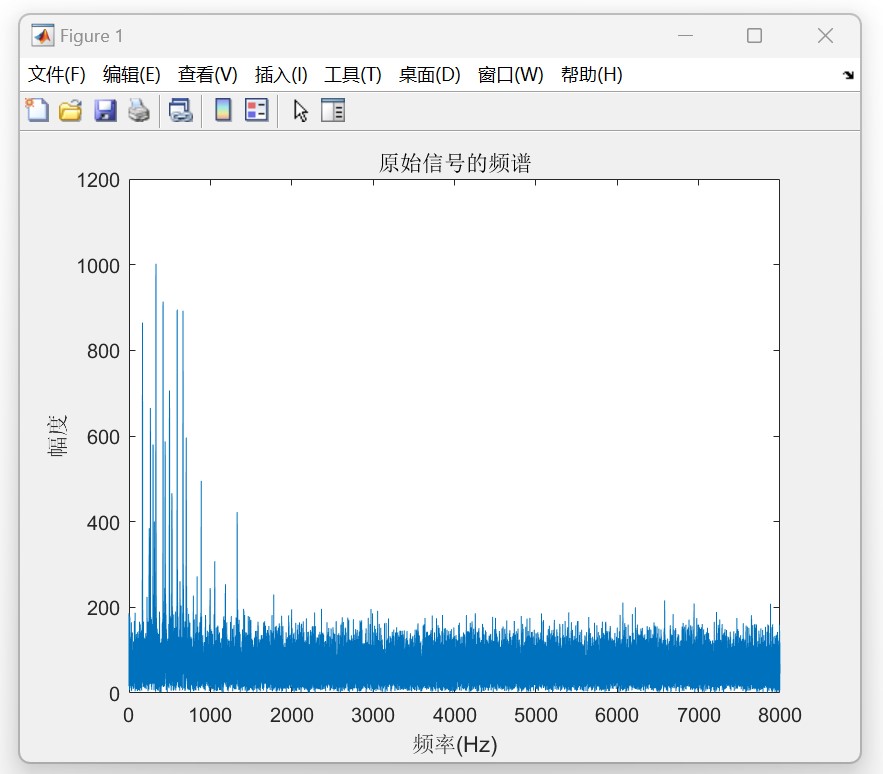Maximize the Figure 1 window
This screenshot has width=883, height=774.
pyautogui.click(x=755, y=35)
